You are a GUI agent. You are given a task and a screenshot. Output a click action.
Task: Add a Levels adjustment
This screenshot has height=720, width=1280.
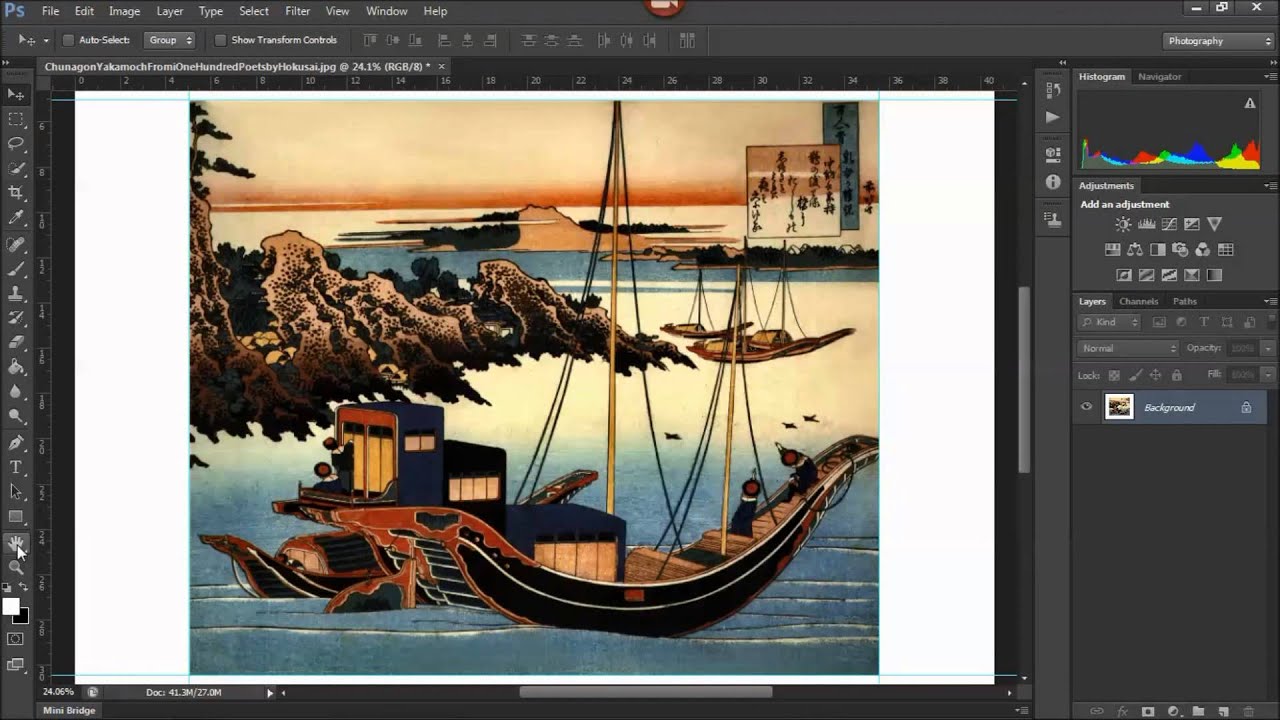tap(1147, 224)
